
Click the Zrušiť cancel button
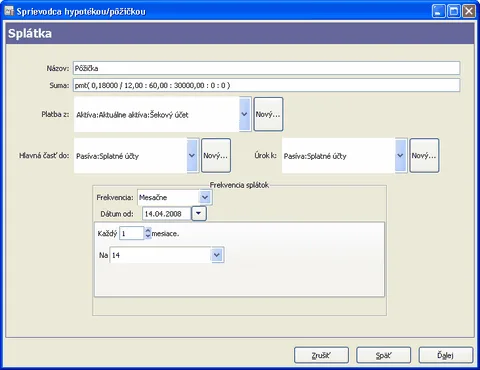point(321,355)
